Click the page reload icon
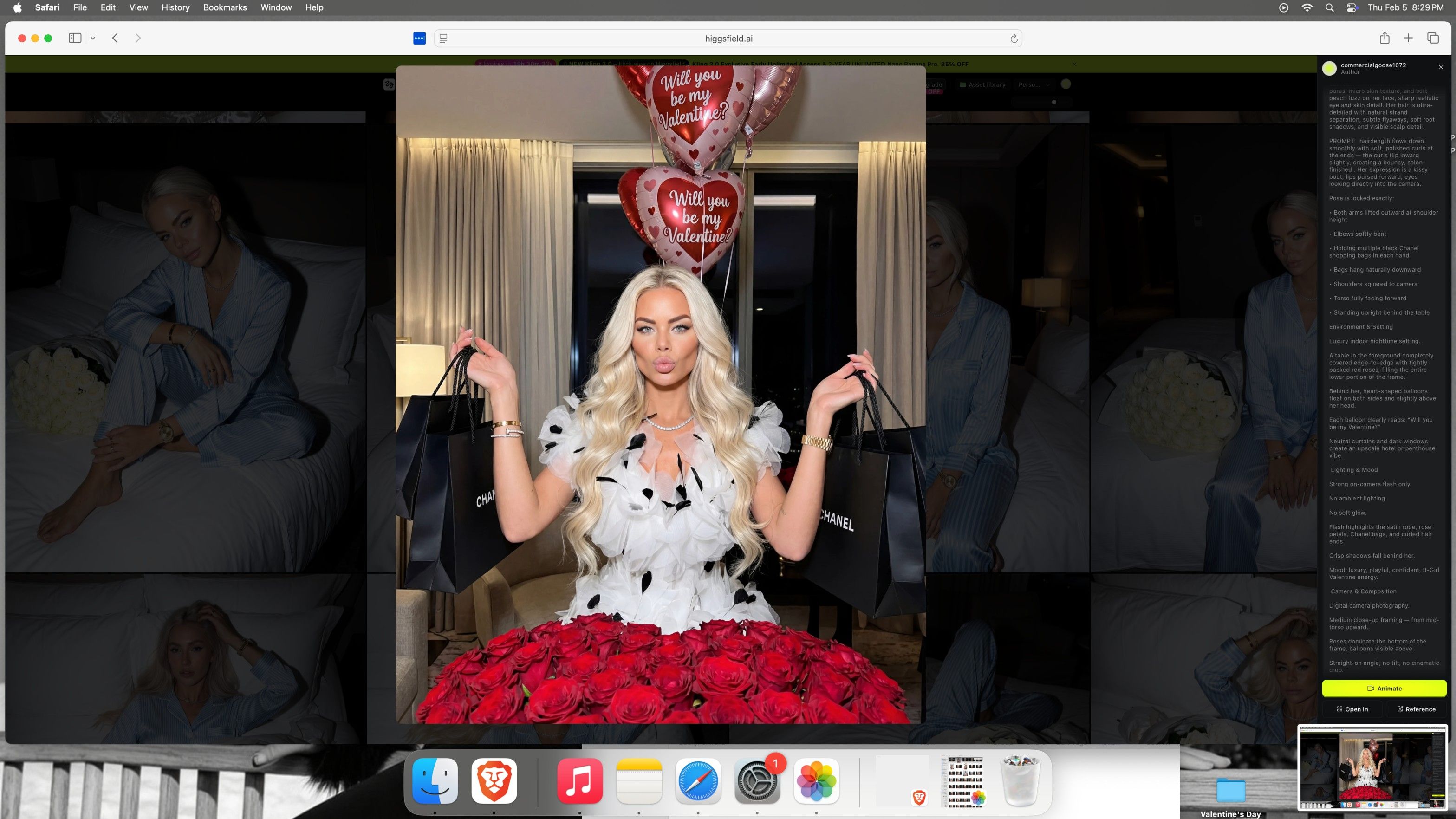 pos(1014,39)
